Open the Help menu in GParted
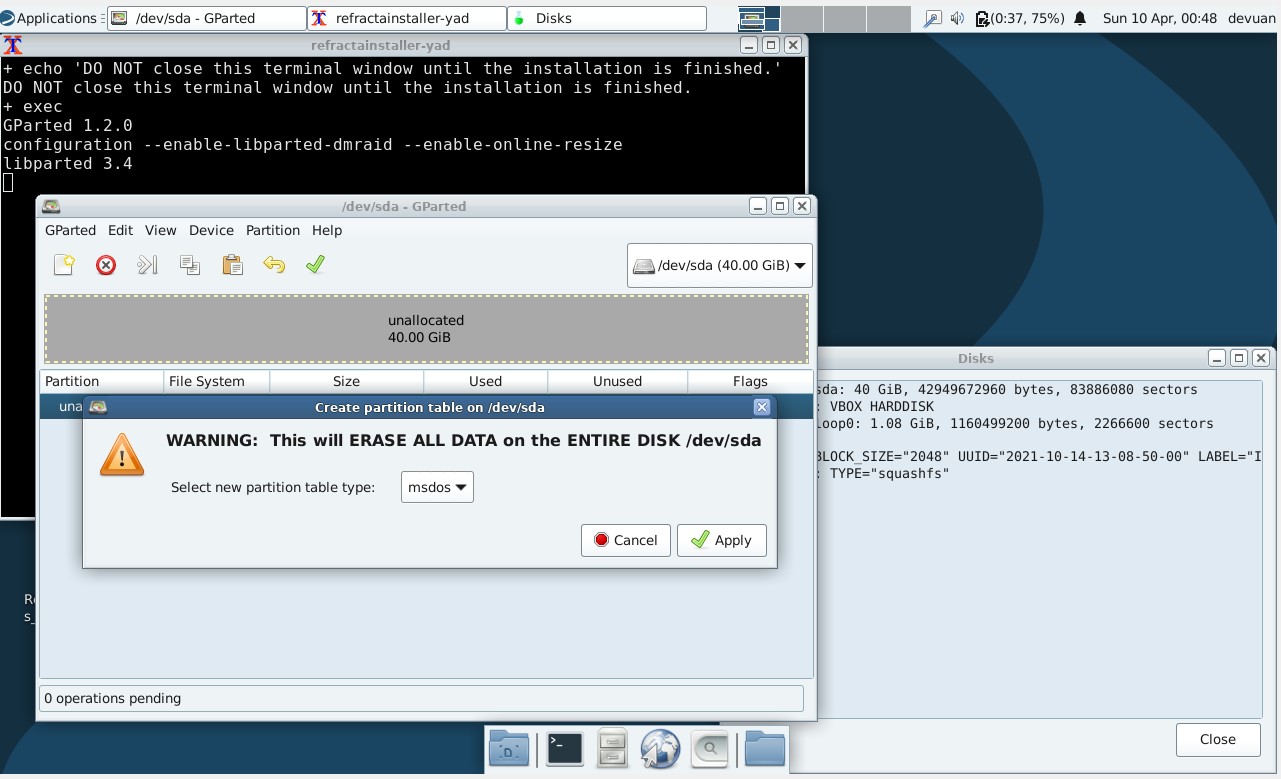Viewport: 1281px width, 779px height. (327, 230)
